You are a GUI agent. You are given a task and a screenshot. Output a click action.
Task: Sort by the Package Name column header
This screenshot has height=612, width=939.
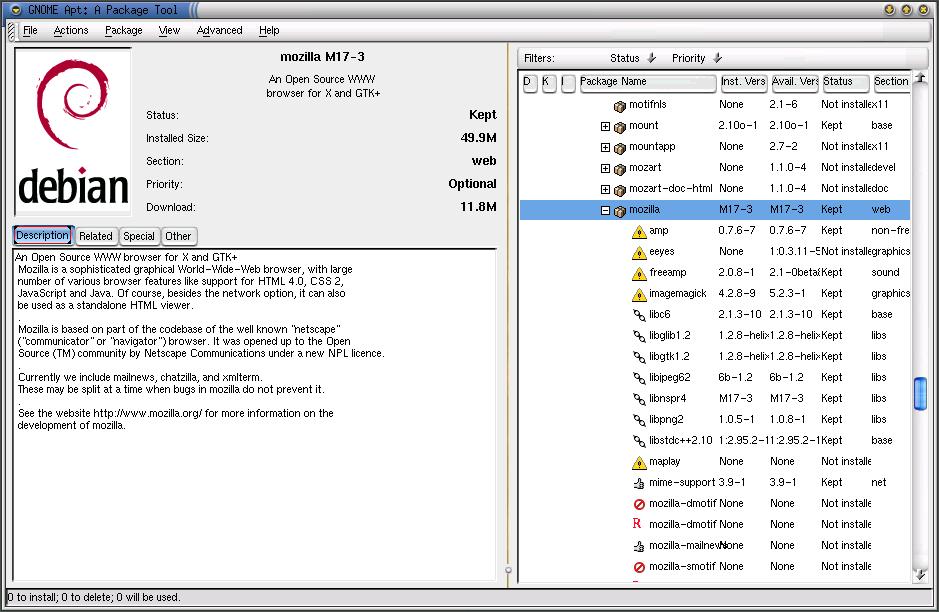click(647, 83)
